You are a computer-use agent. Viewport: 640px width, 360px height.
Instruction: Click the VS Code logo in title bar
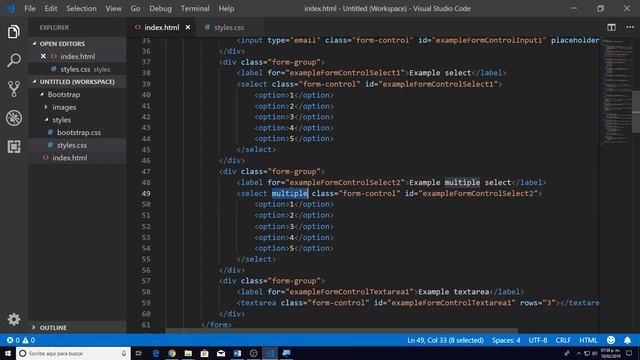click(x=11, y=8)
